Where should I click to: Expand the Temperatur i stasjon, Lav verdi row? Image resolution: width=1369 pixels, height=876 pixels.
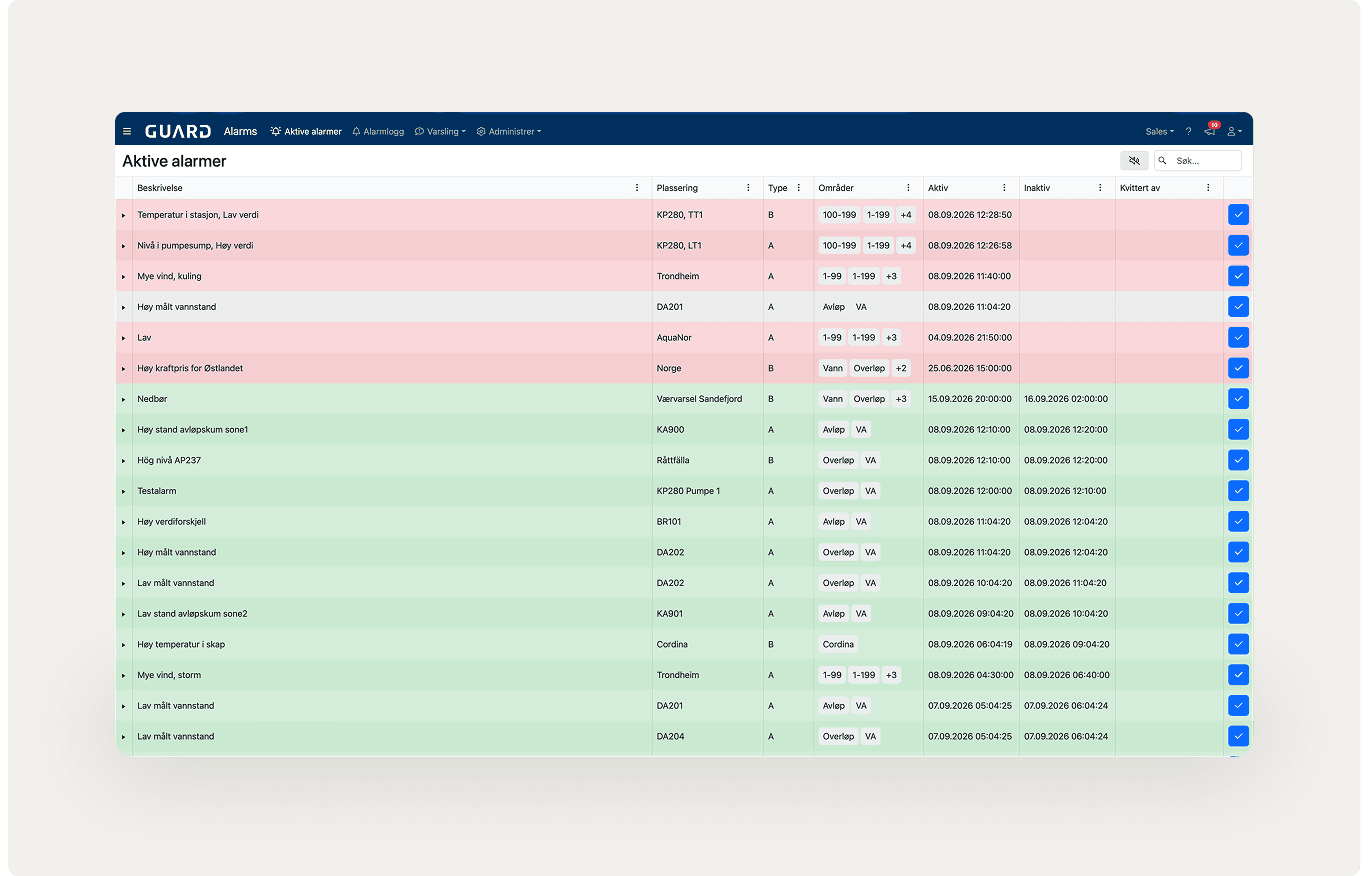(124, 215)
